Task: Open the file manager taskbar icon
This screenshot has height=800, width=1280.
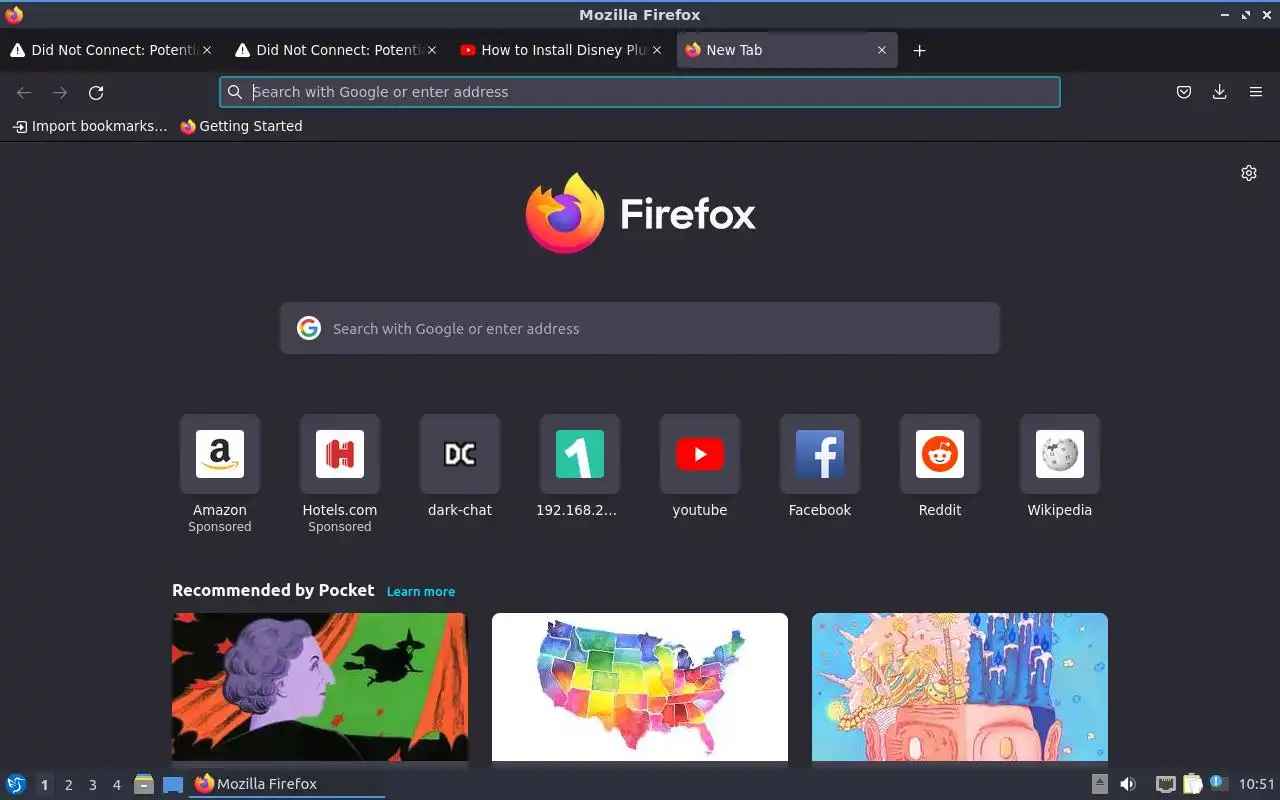Action: 144,784
